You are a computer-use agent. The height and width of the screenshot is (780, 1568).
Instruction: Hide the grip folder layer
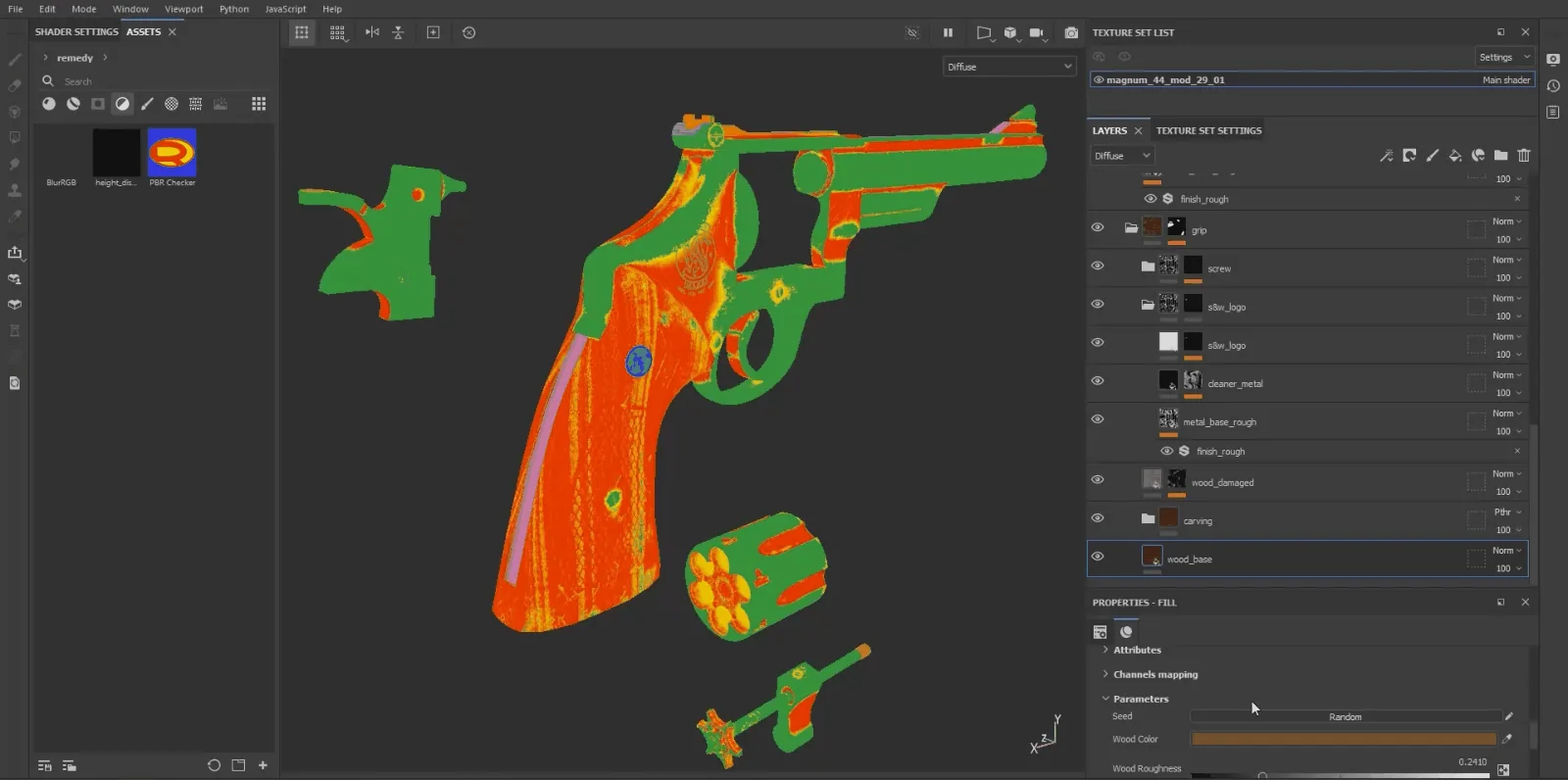coord(1098,227)
